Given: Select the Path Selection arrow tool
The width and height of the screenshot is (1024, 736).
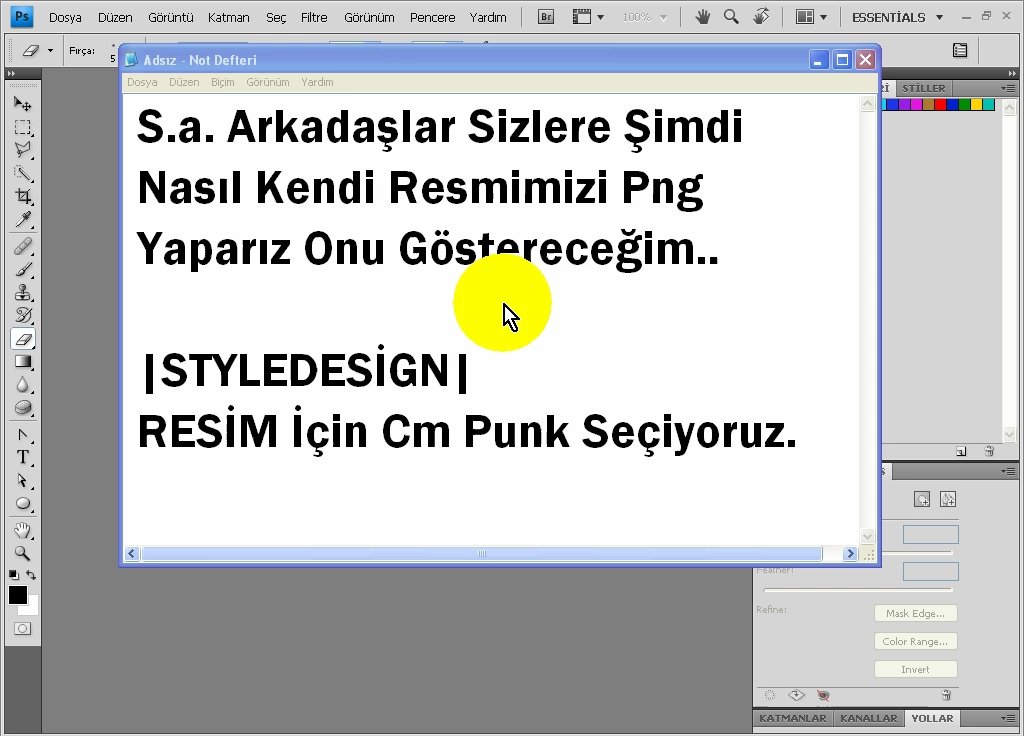Looking at the screenshot, I should point(23,481).
